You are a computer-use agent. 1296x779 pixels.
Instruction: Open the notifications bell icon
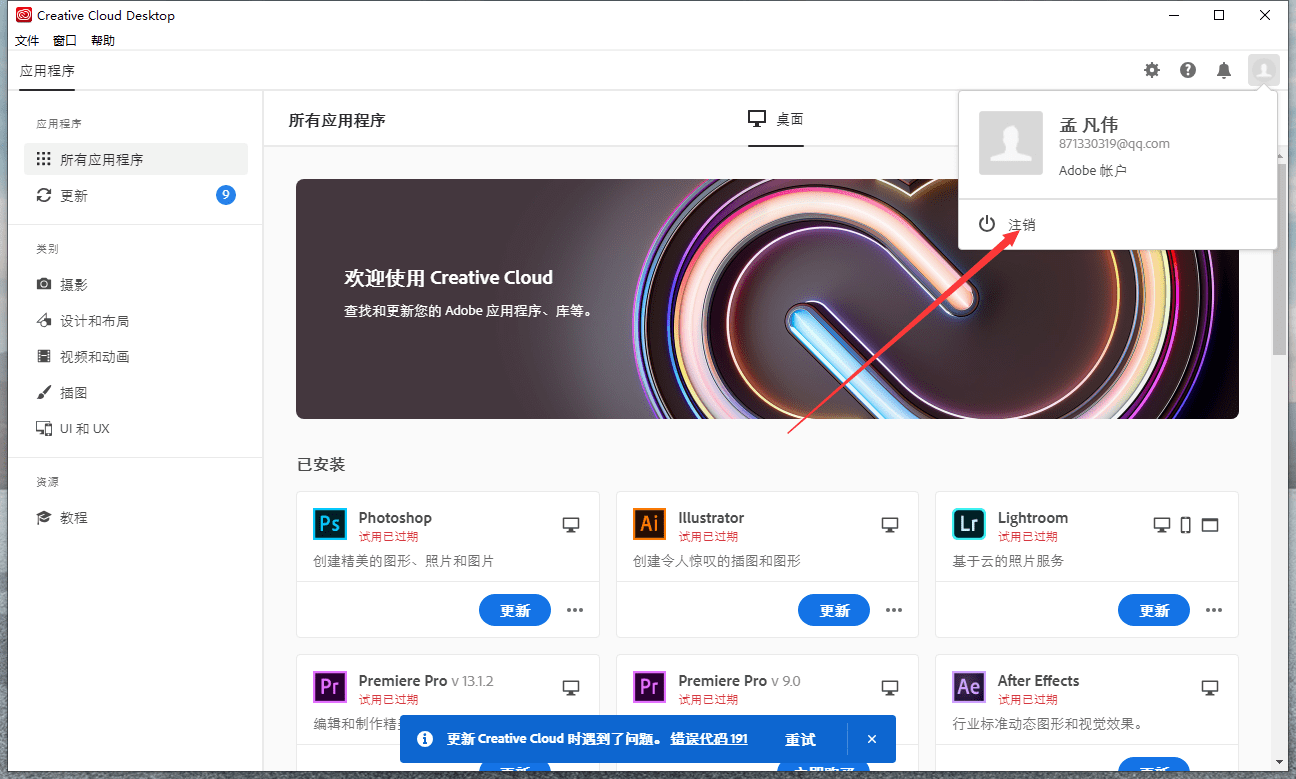pyautogui.click(x=1224, y=70)
